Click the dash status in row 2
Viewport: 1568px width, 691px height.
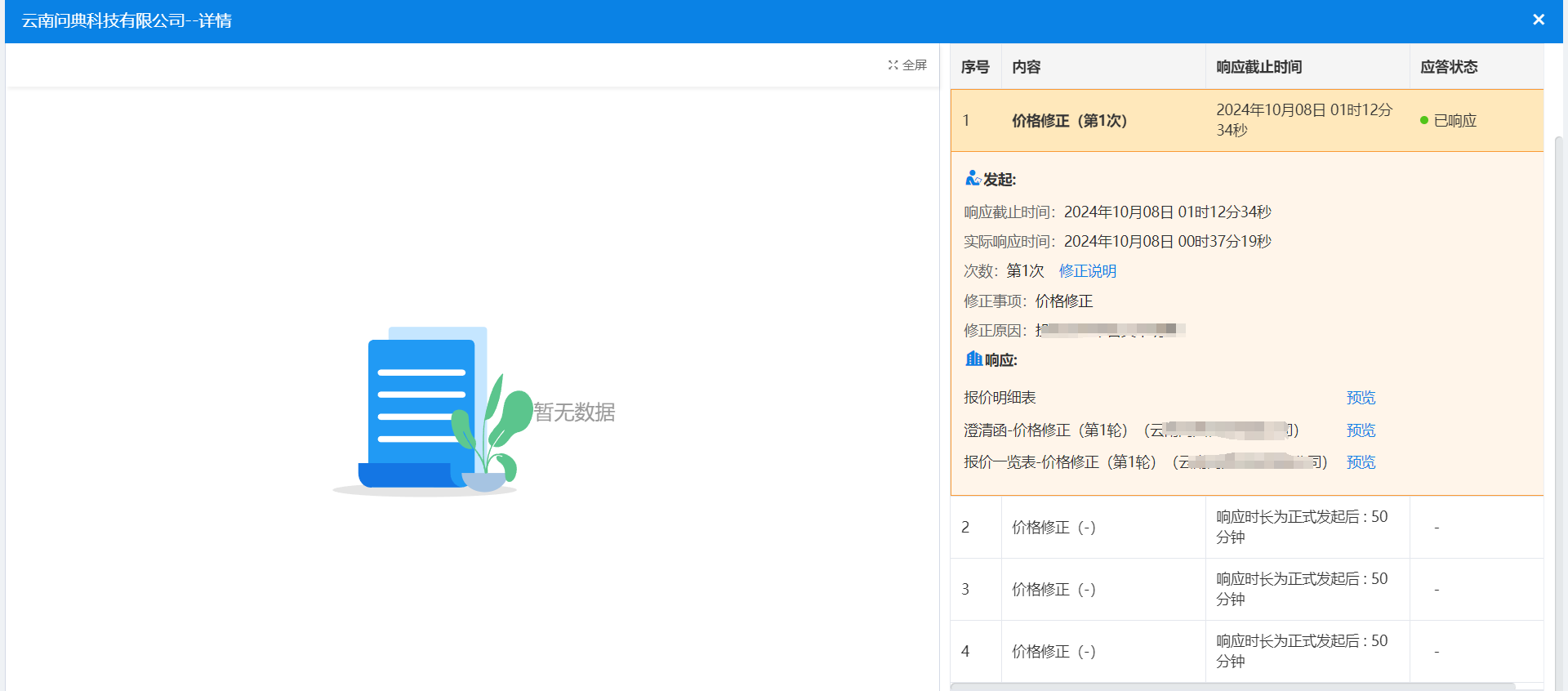click(x=1437, y=528)
